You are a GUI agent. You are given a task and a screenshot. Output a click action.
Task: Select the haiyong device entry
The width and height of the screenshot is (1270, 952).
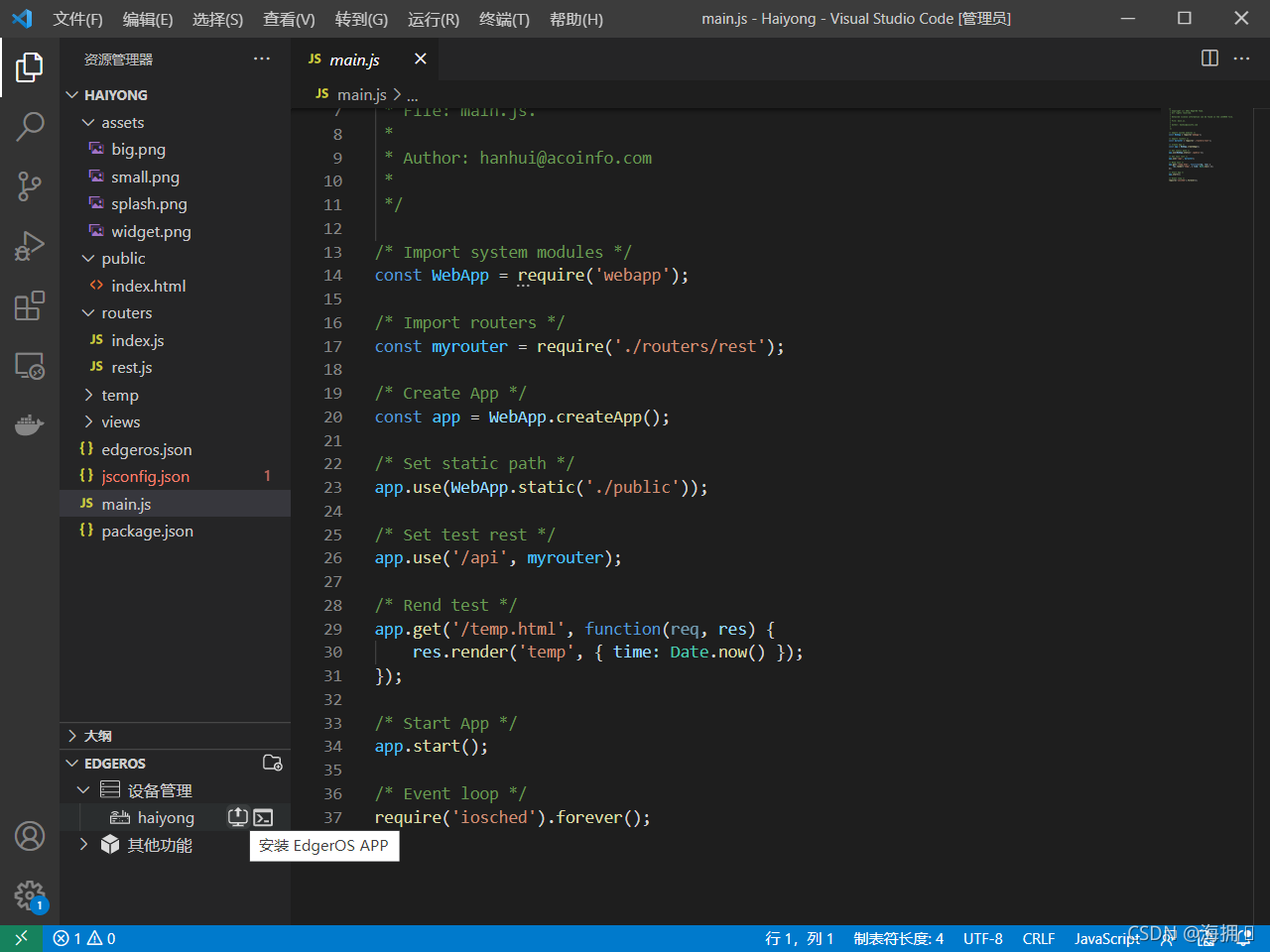point(166,817)
